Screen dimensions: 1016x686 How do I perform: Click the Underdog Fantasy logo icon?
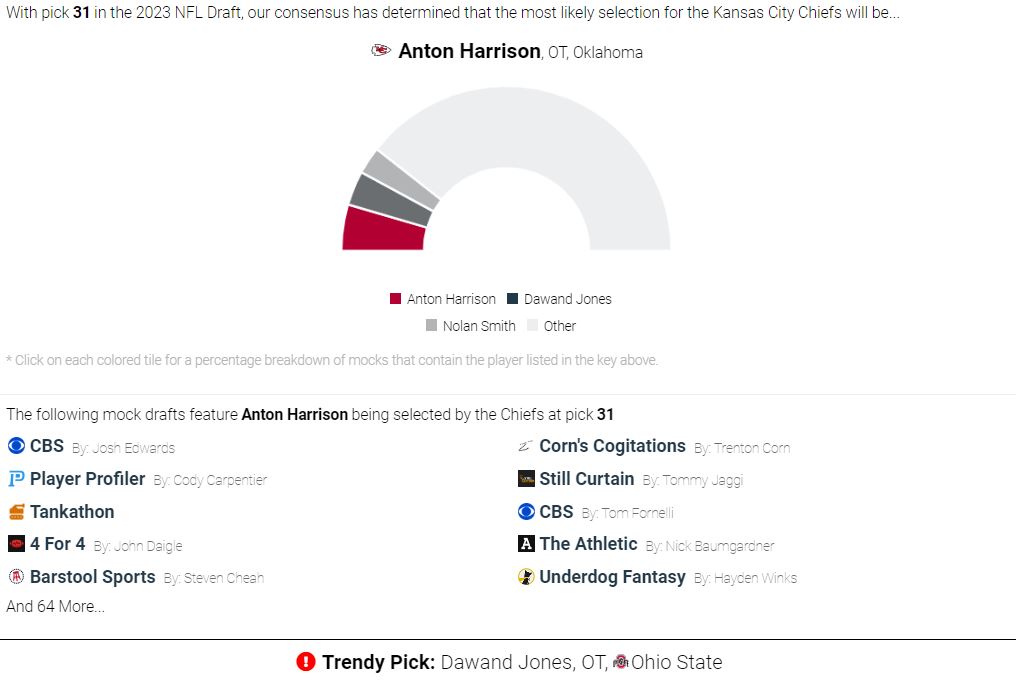point(526,577)
